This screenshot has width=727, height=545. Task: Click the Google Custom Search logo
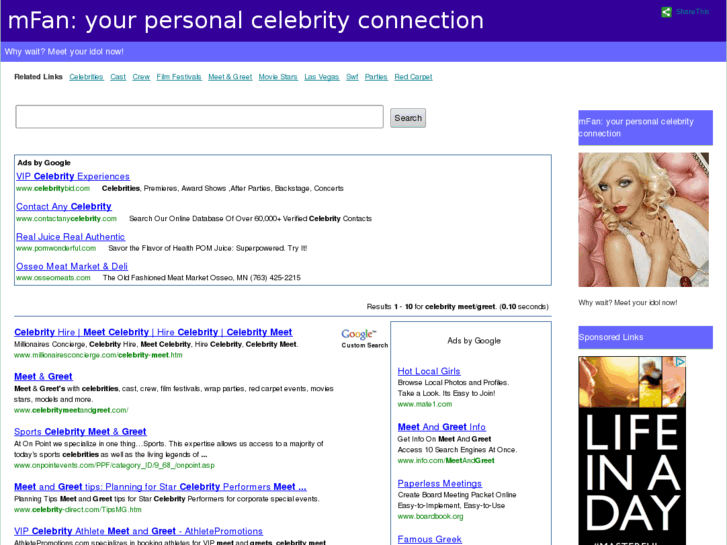pos(364,338)
